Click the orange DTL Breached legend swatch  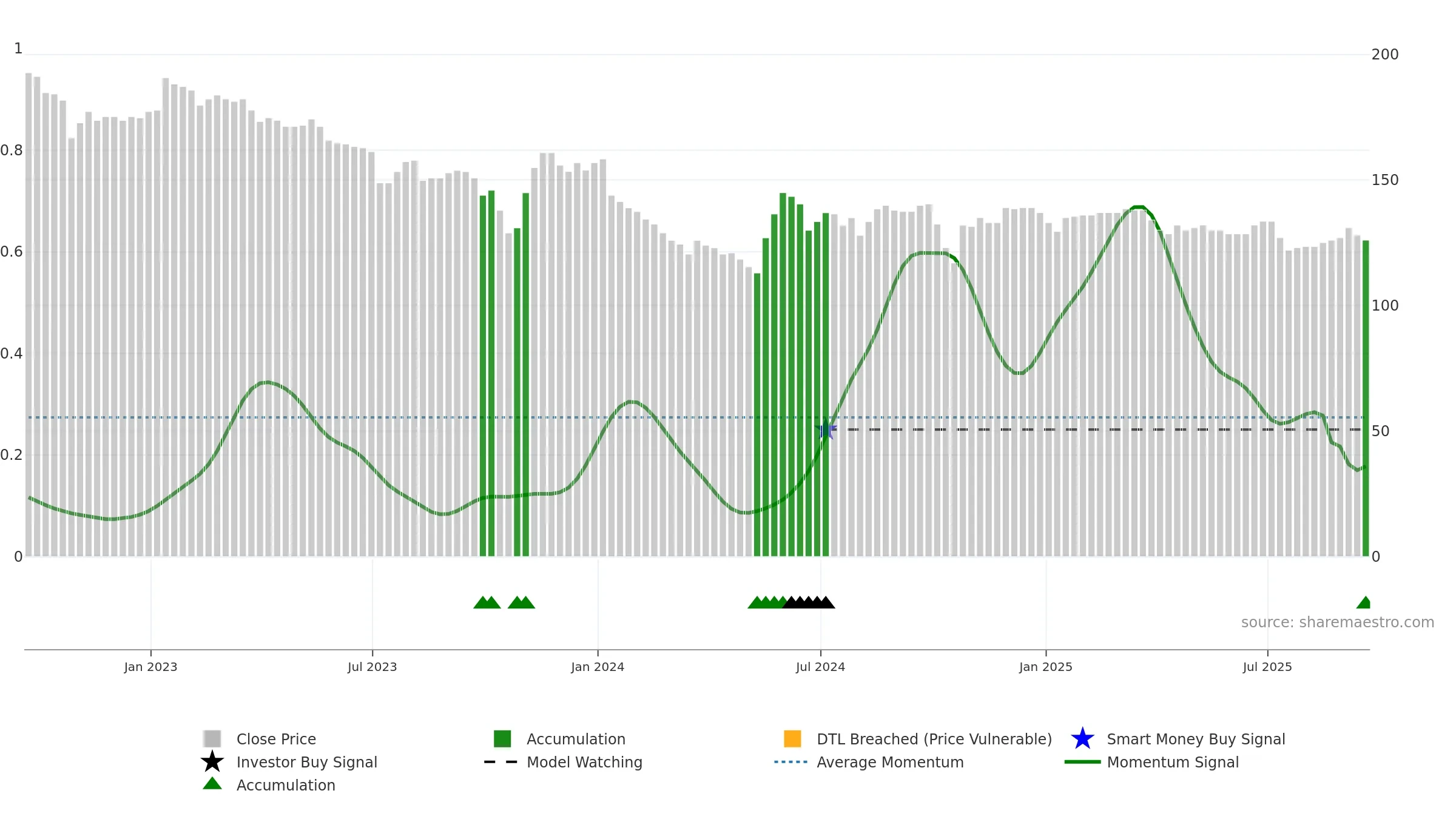point(792,739)
